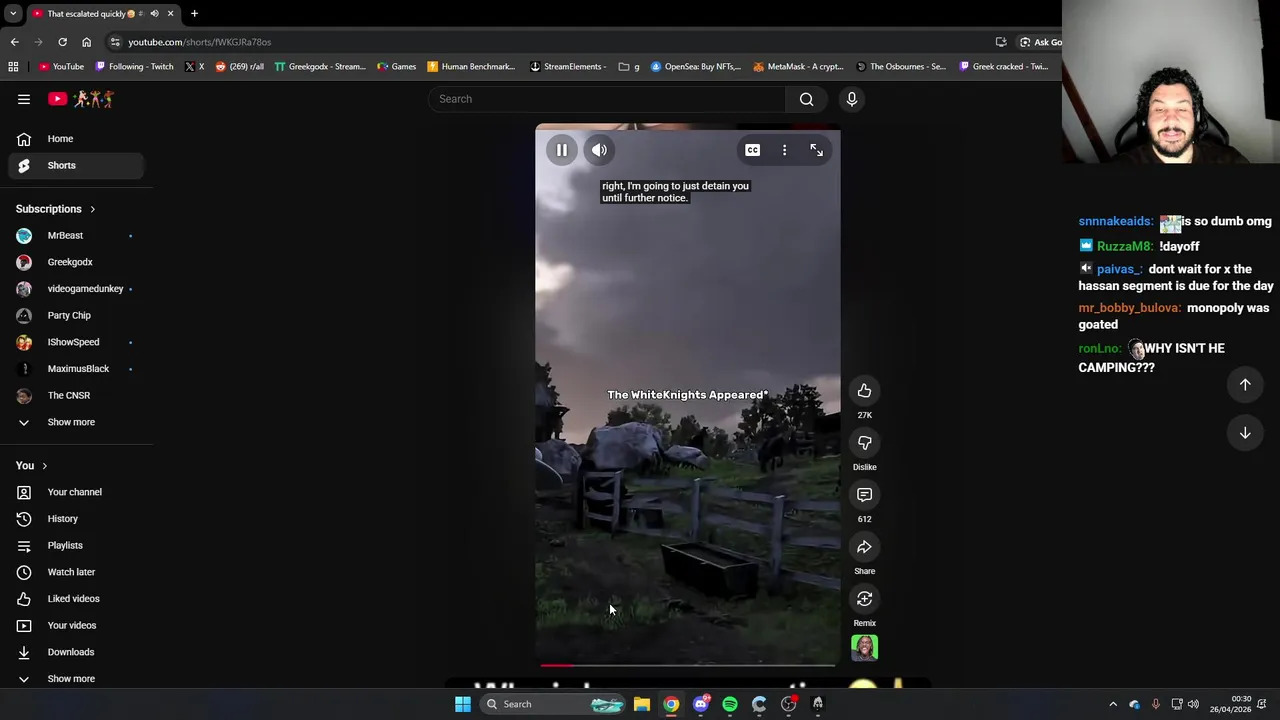Click the Shorts video progress bar

tap(688, 664)
